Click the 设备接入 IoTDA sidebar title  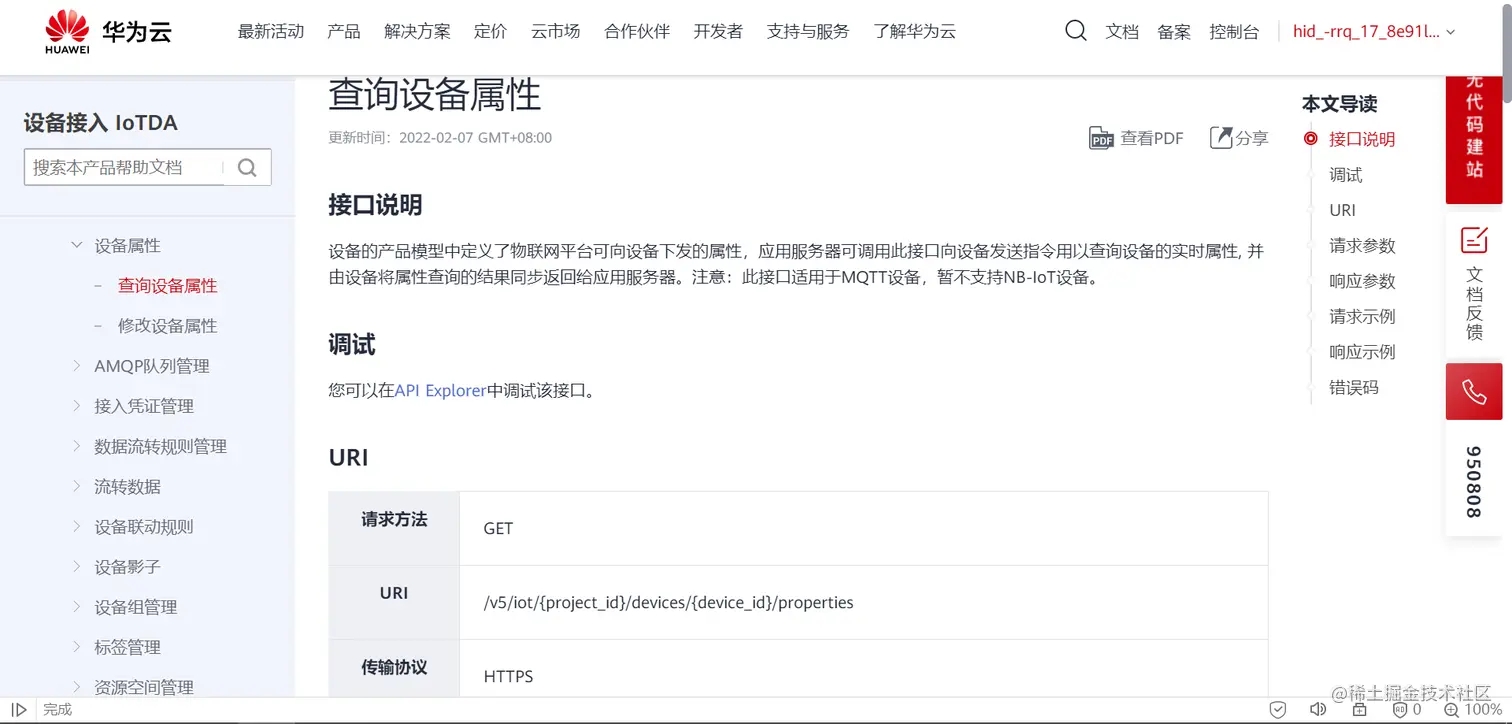point(100,123)
